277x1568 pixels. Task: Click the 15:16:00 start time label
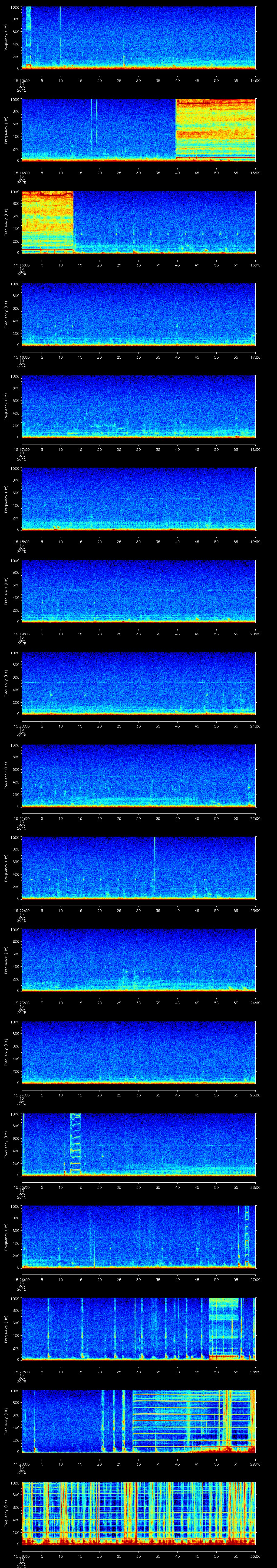(21, 357)
